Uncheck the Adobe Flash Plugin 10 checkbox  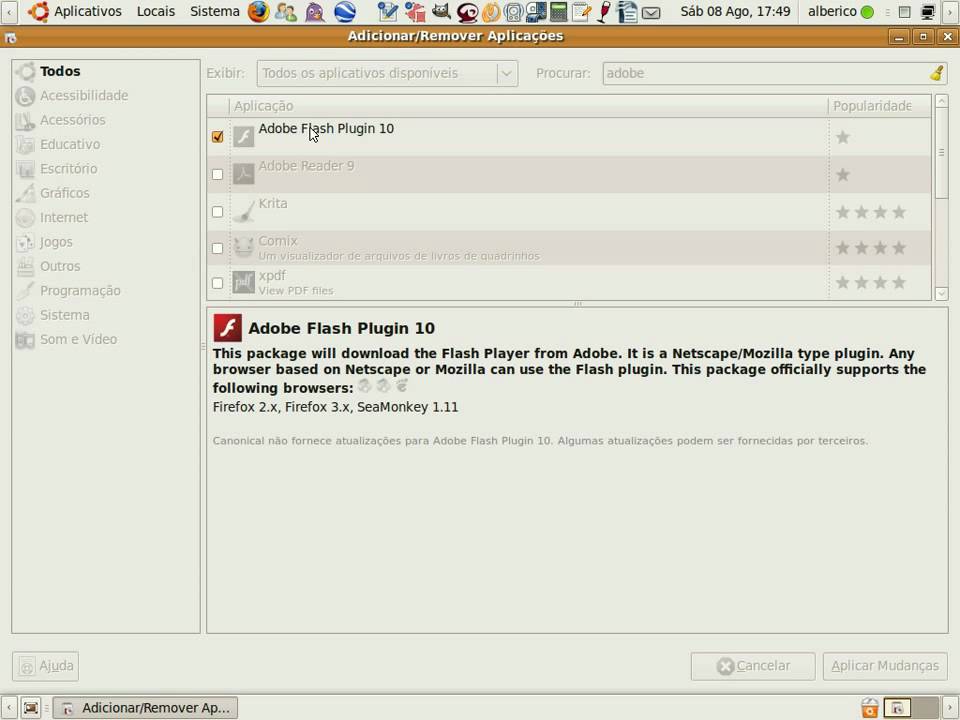pyautogui.click(x=217, y=137)
